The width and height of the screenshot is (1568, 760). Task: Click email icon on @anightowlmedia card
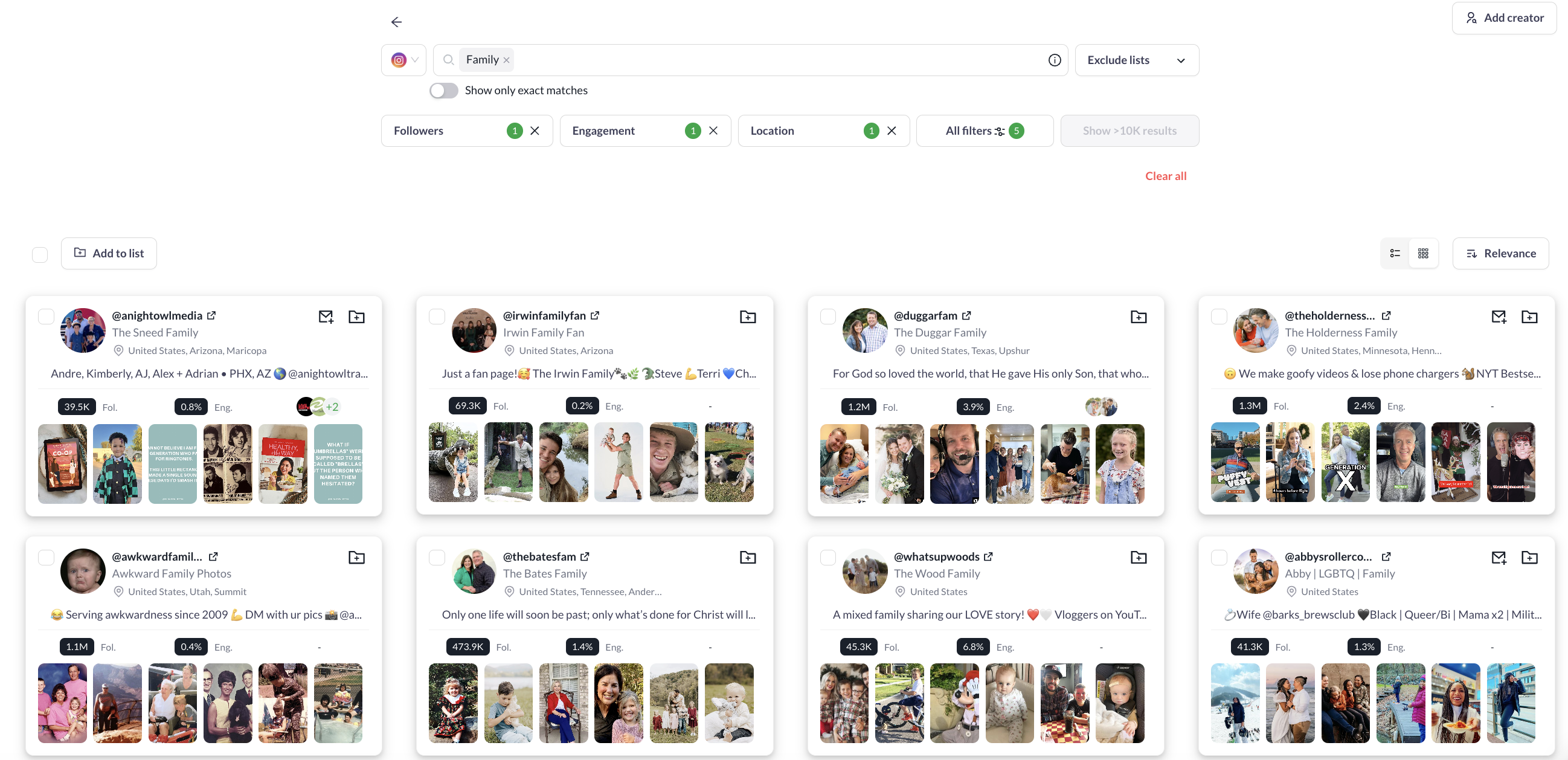click(326, 317)
